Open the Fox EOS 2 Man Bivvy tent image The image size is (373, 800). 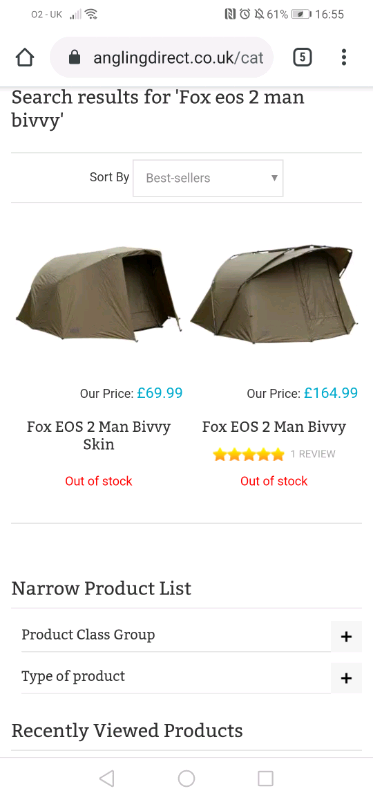(x=274, y=294)
